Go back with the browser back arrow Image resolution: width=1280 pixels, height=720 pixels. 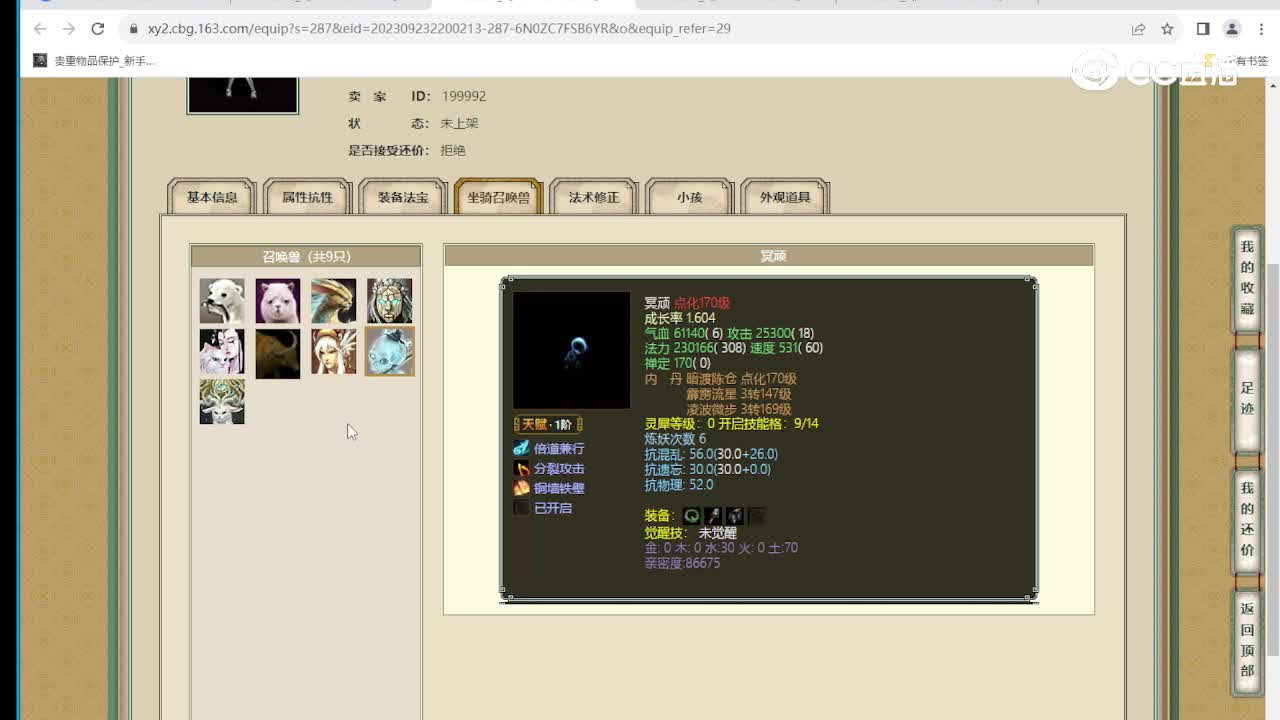click(x=40, y=29)
